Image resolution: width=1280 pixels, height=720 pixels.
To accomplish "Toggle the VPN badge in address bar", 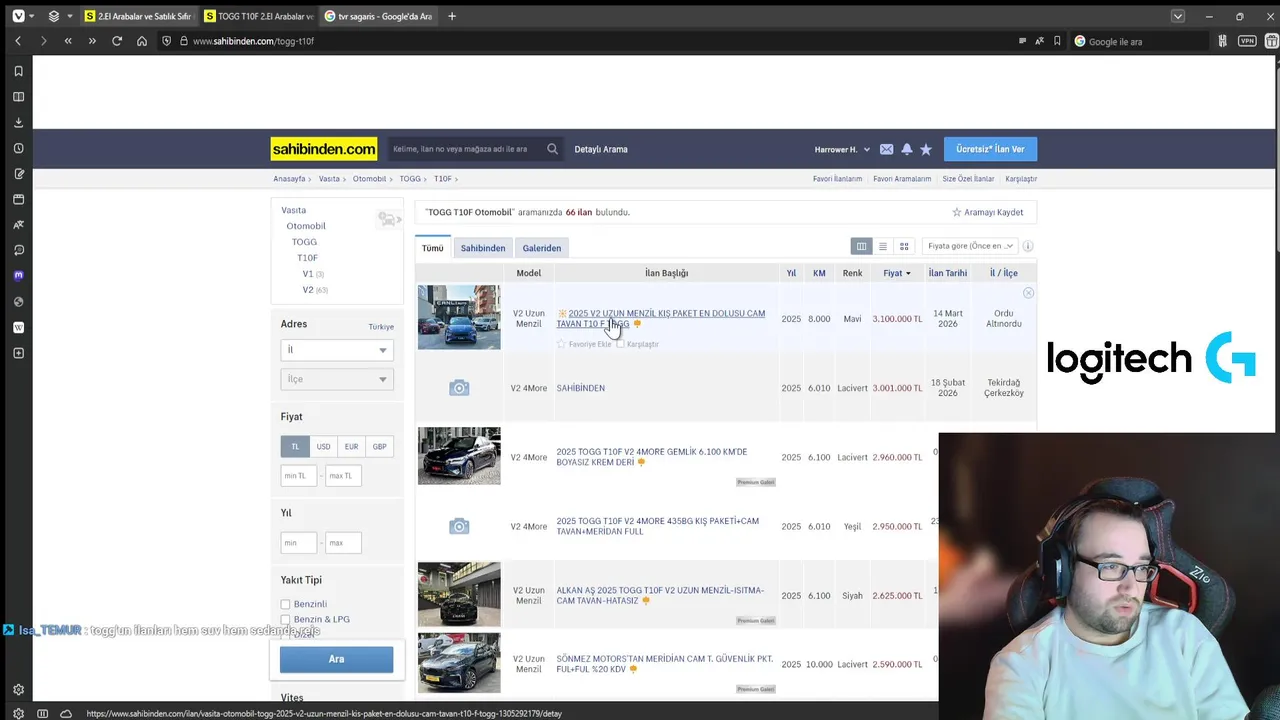I will pyautogui.click(x=1247, y=41).
